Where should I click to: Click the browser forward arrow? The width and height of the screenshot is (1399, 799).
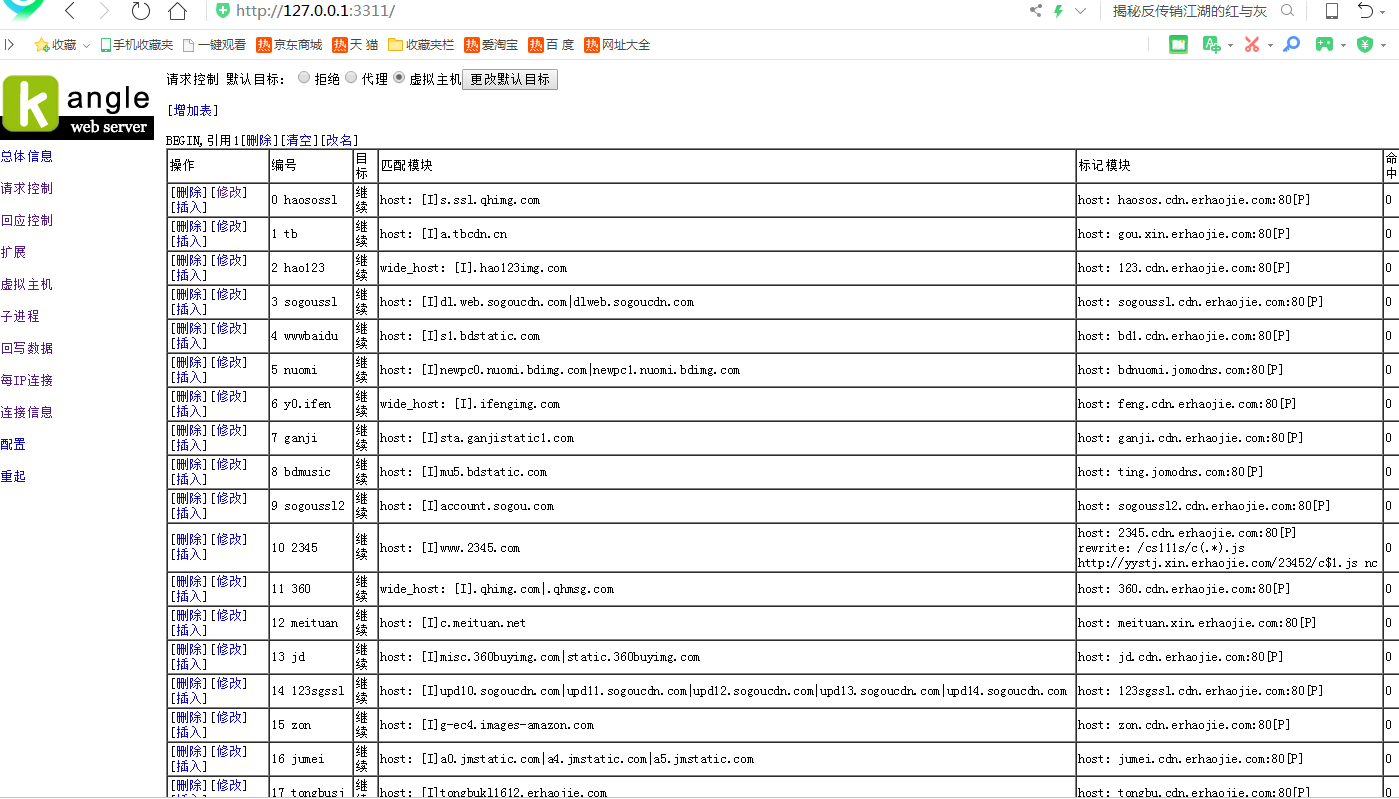[104, 11]
